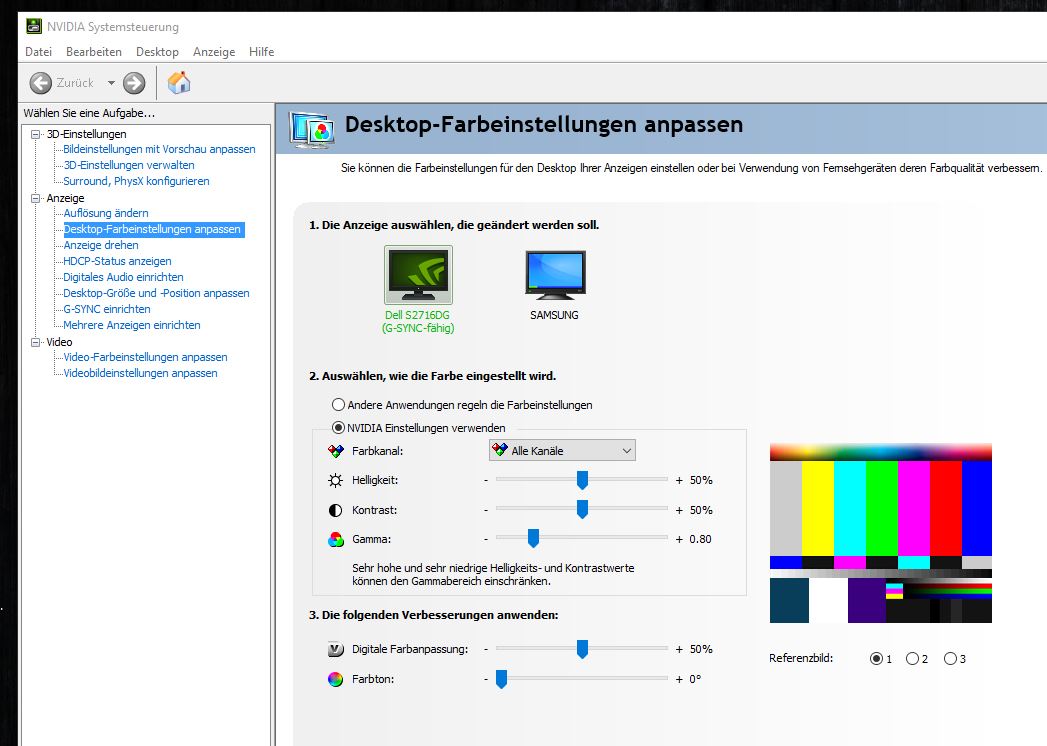This screenshot has width=1047, height=746.
Task: Click the Gamma value 0.80
Action: pos(700,539)
